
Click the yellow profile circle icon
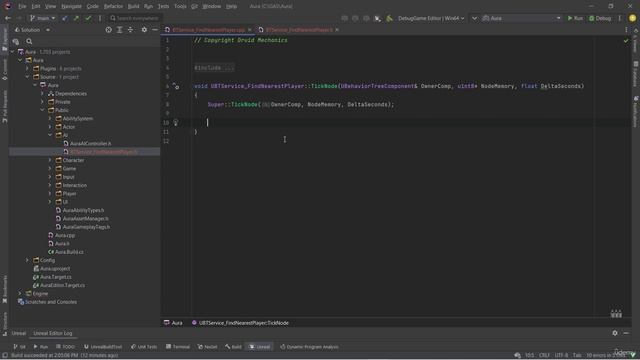[x=632, y=18]
